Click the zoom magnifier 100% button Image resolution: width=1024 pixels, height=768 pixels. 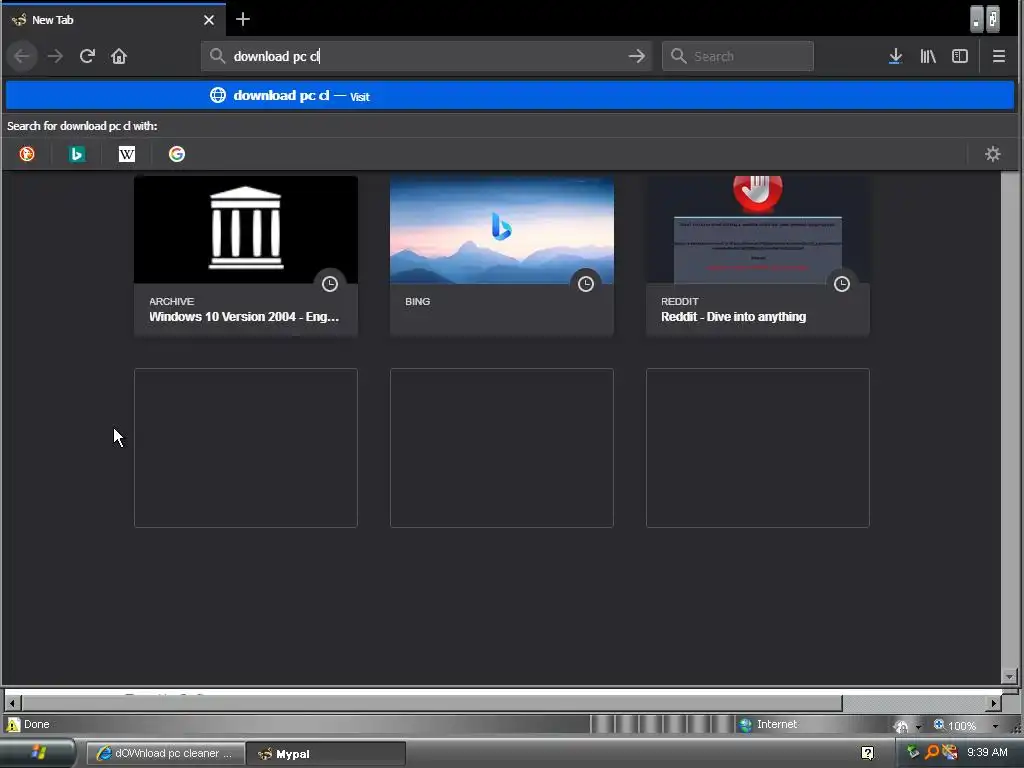point(955,725)
